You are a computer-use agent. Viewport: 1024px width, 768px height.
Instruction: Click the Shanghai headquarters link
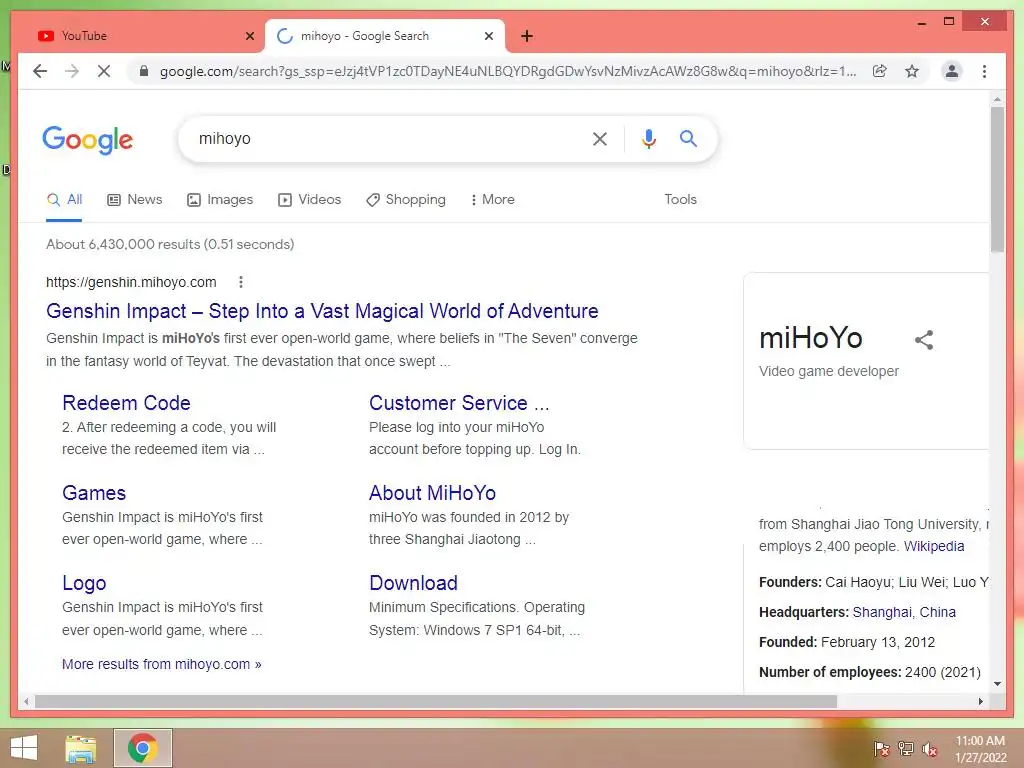click(882, 613)
